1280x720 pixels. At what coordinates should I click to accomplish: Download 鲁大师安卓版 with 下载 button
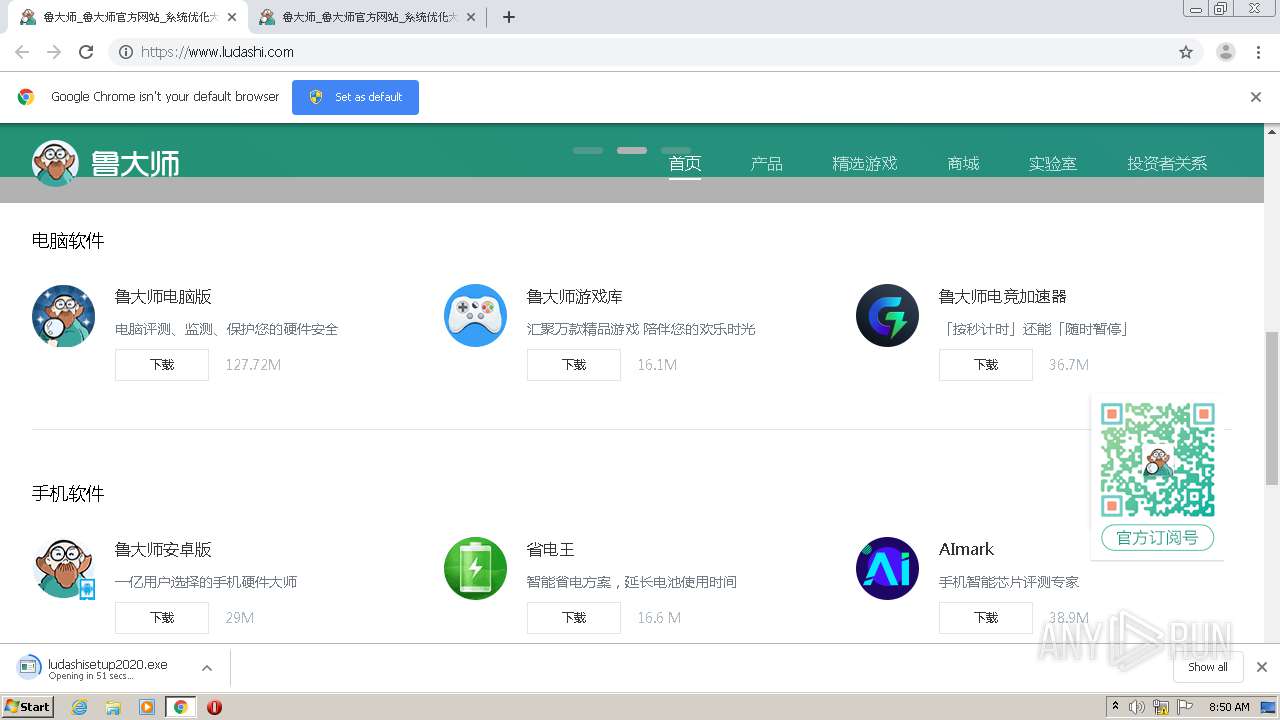coord(162,618)
